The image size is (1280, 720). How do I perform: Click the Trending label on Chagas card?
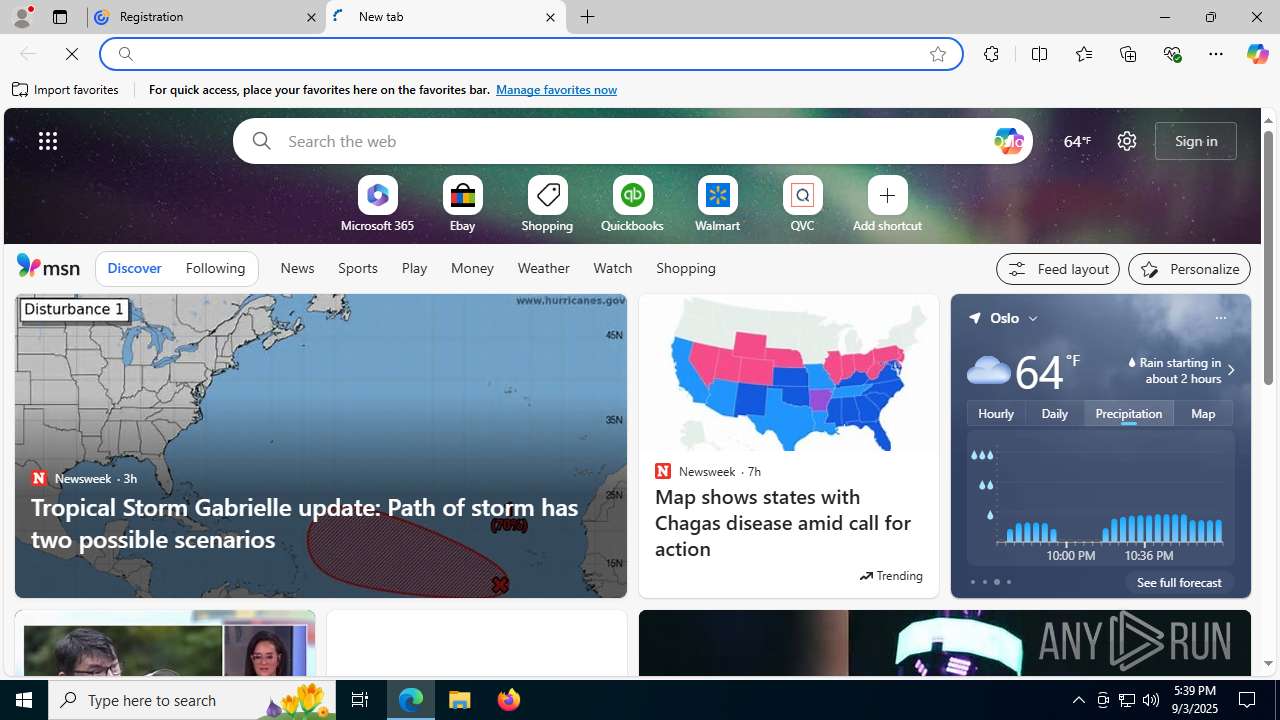tap(891, 576)
